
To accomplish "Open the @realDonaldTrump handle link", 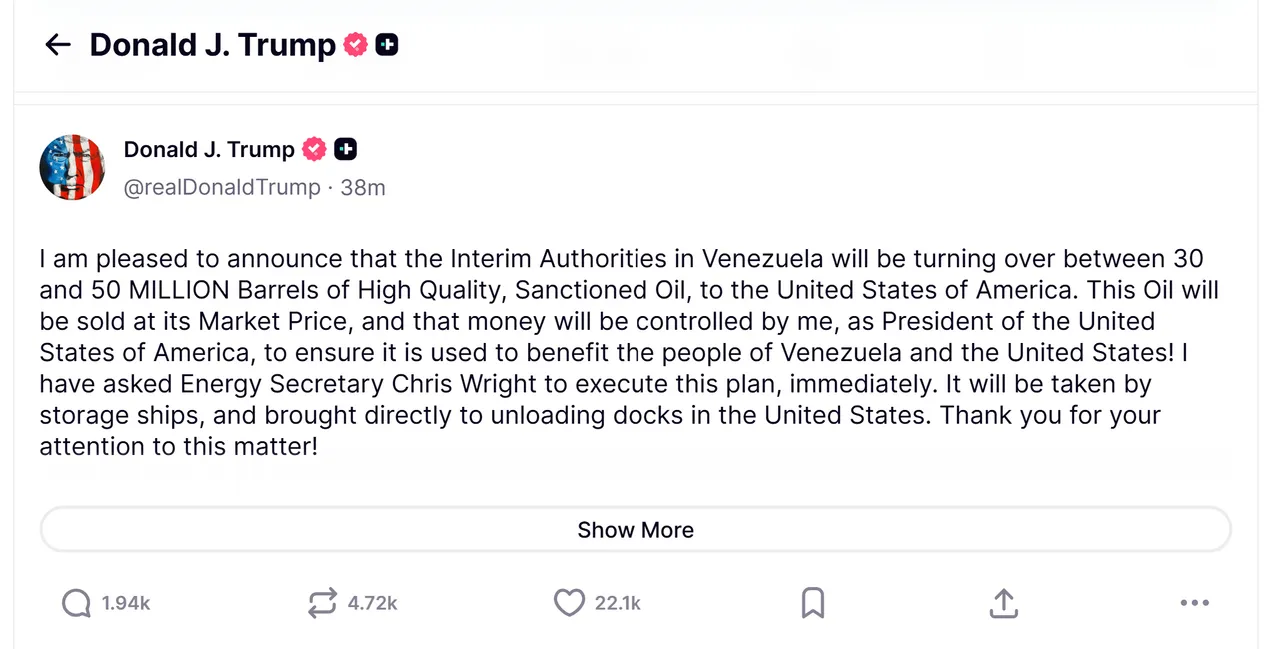I will coord(222,187).
